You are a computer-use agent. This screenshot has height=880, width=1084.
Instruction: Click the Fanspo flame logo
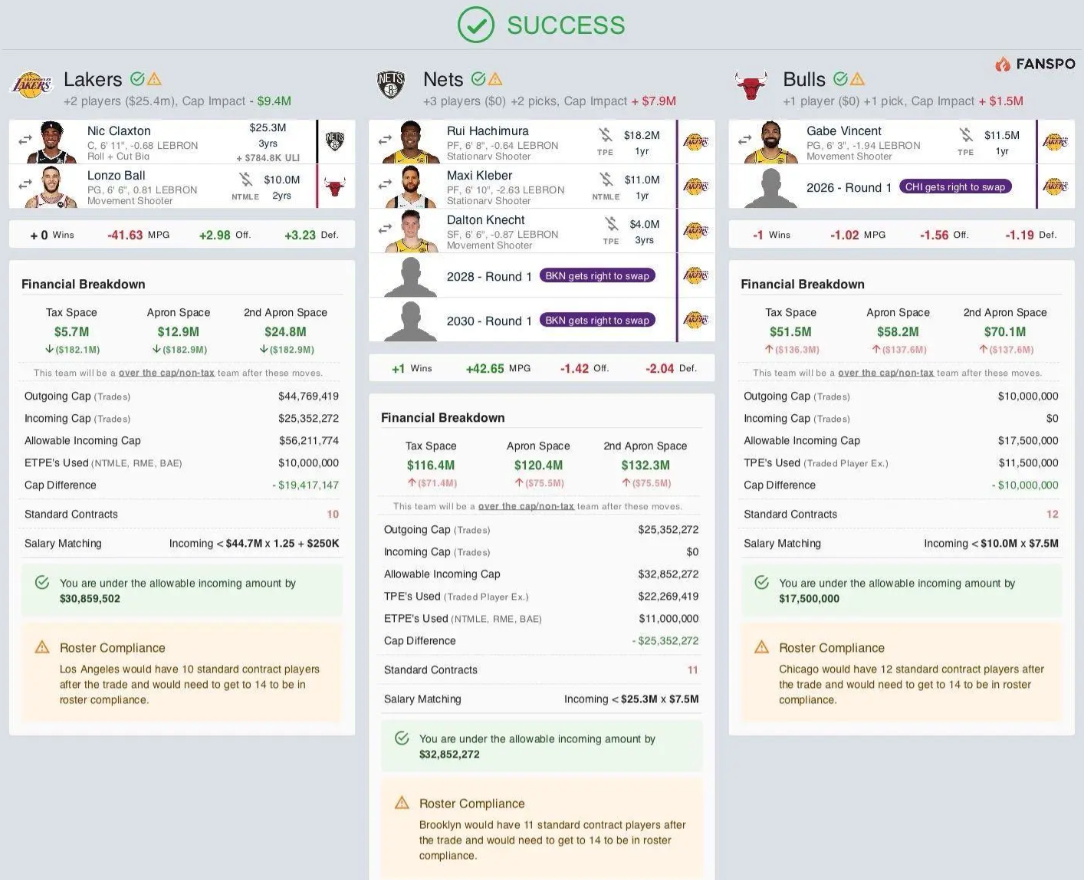(x=1002, y=64)
